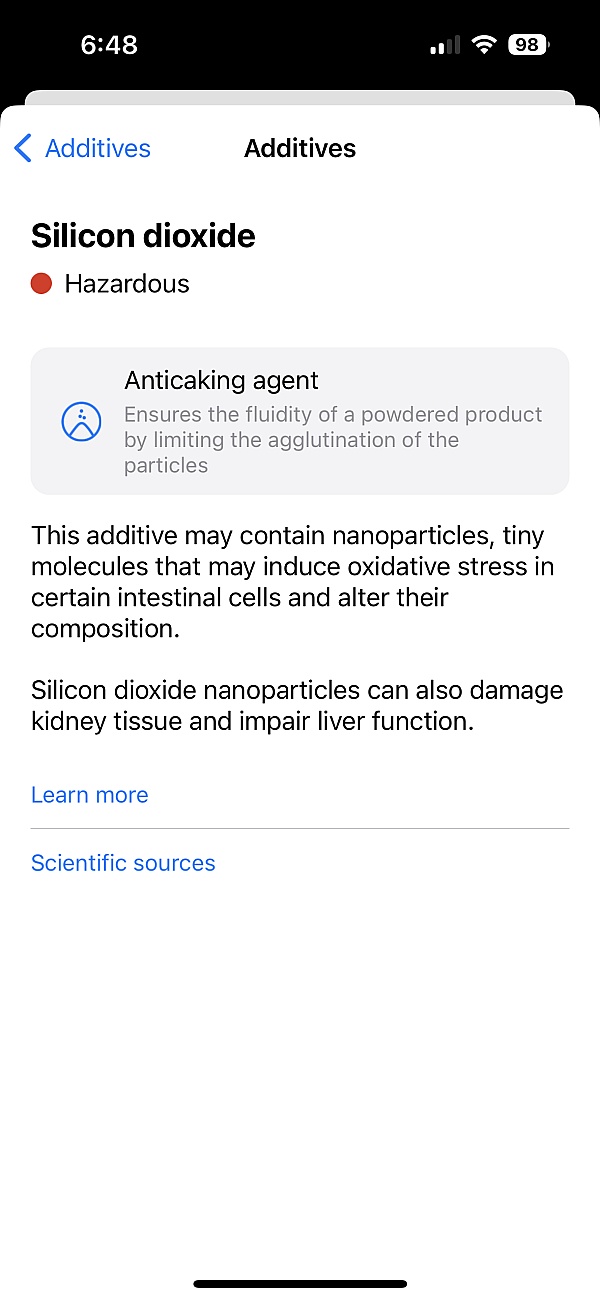Tap the Wi-Fi status icon
Viewport: 600px width, 1300px height.
[x=485, y=45]
